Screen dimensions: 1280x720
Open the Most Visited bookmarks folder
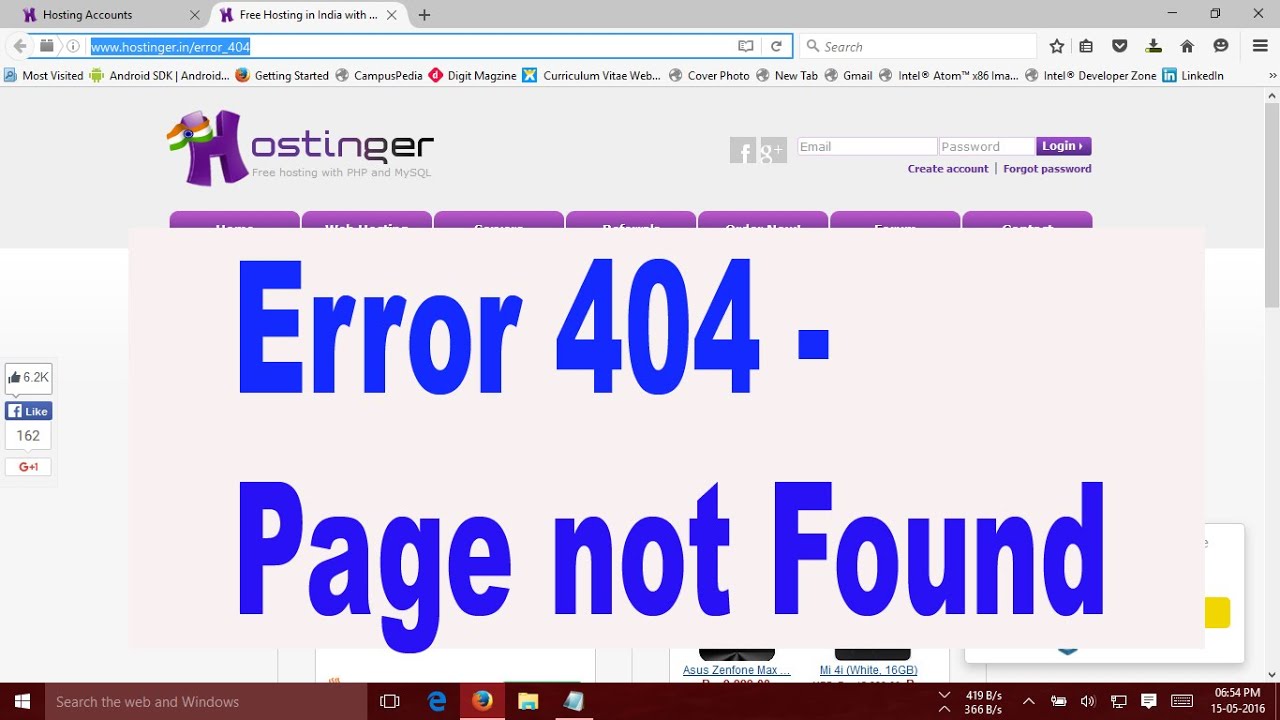(x=43, y=75)
